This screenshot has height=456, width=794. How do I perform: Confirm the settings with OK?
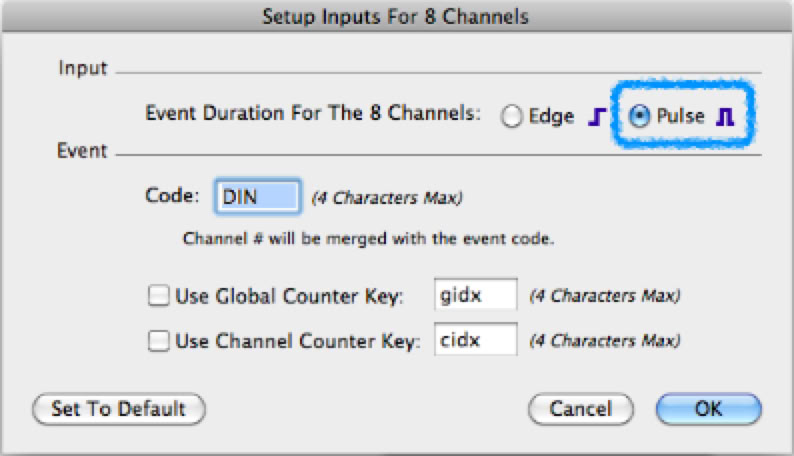tap(709, 409)
